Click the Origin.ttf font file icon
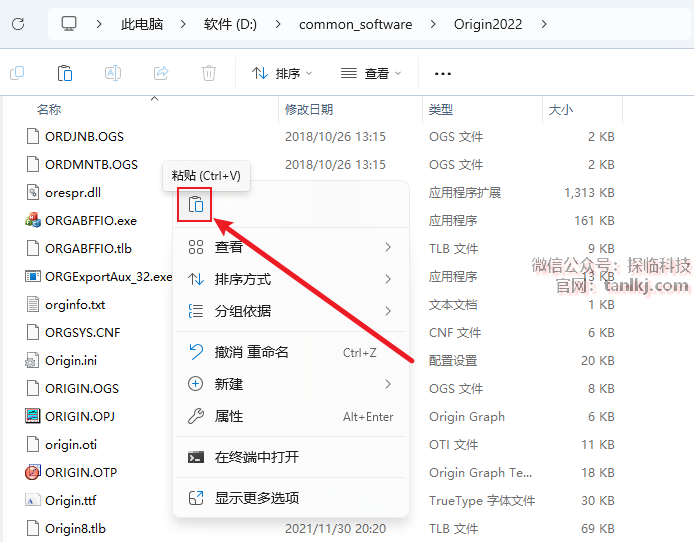The width and height of the screenshot is (694, 542). click(x=33, y=500)
